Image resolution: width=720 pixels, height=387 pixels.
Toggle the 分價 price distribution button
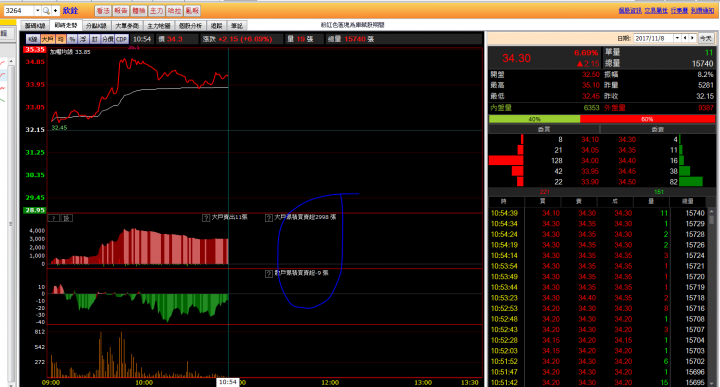tap(107, 39)
